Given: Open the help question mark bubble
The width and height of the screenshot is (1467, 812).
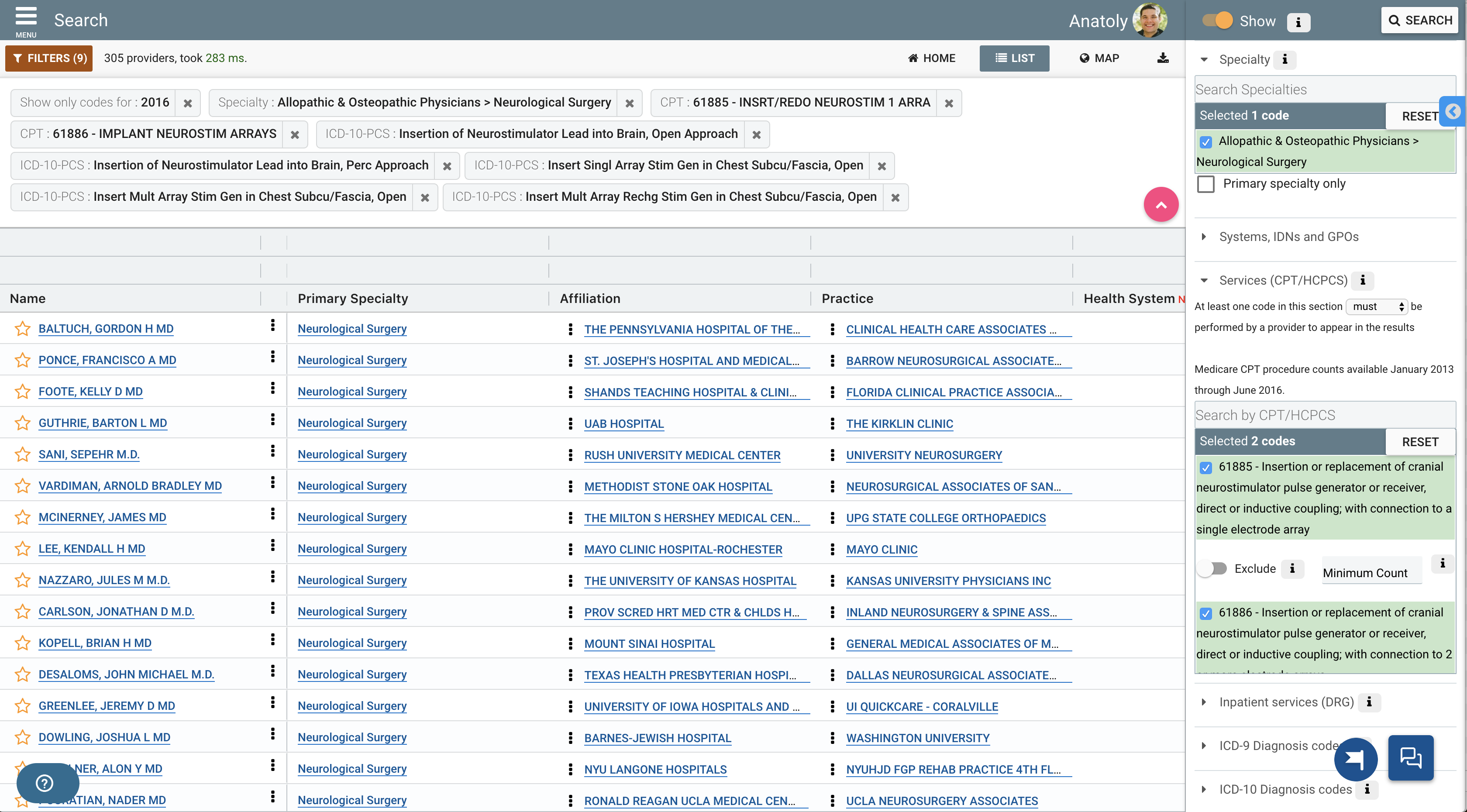Looking at the screenshot, I should point(45,783).
